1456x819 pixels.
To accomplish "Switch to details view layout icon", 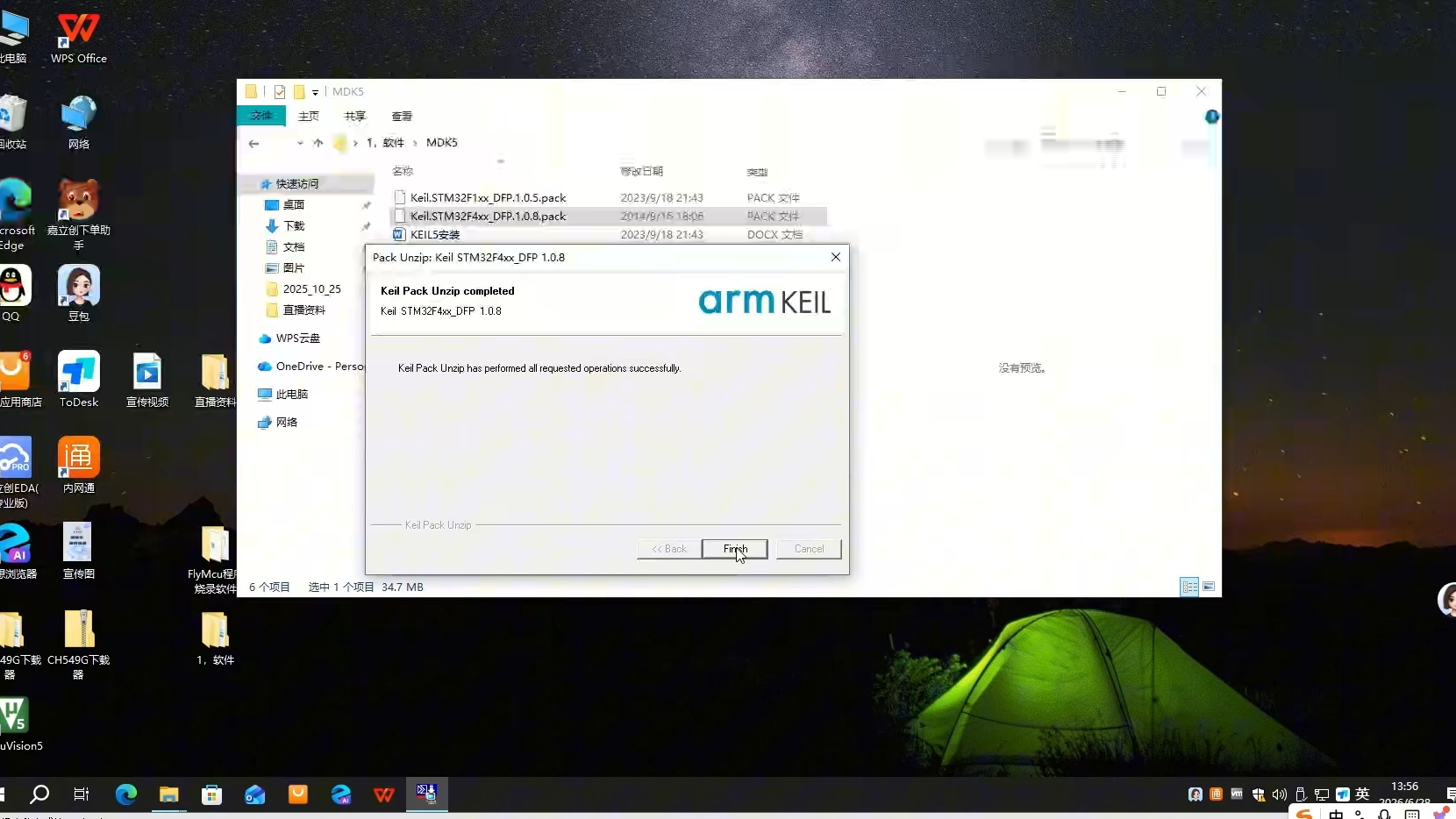I will (x=1189, y=587).
